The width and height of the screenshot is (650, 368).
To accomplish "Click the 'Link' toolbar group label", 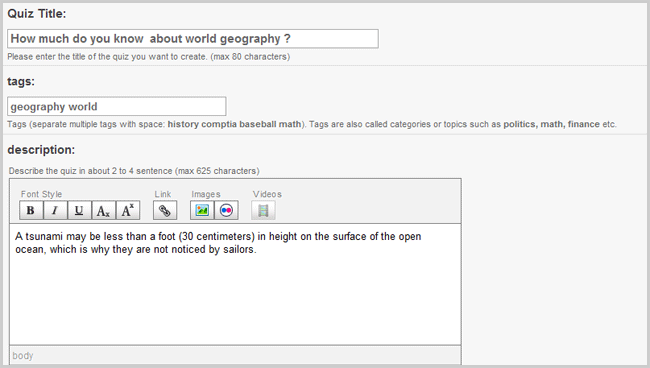I will click(x=162, y=194).
